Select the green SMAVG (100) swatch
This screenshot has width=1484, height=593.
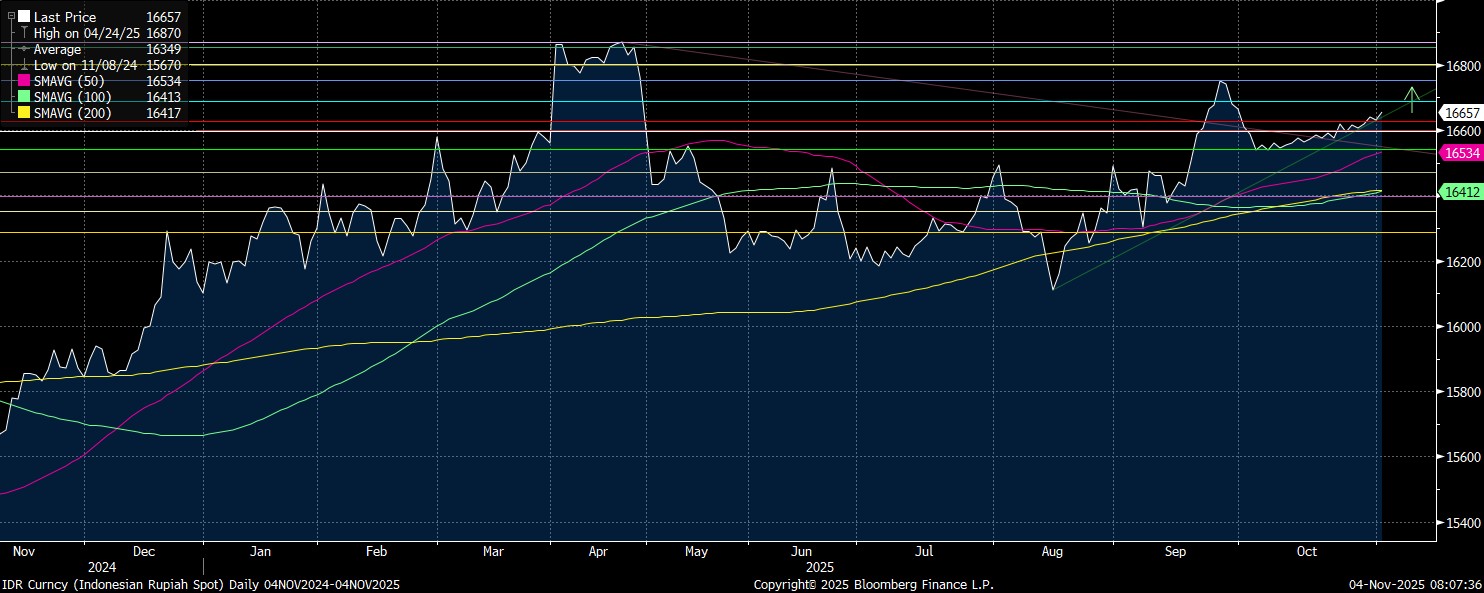pyautogui.click(x=23, y=97)
